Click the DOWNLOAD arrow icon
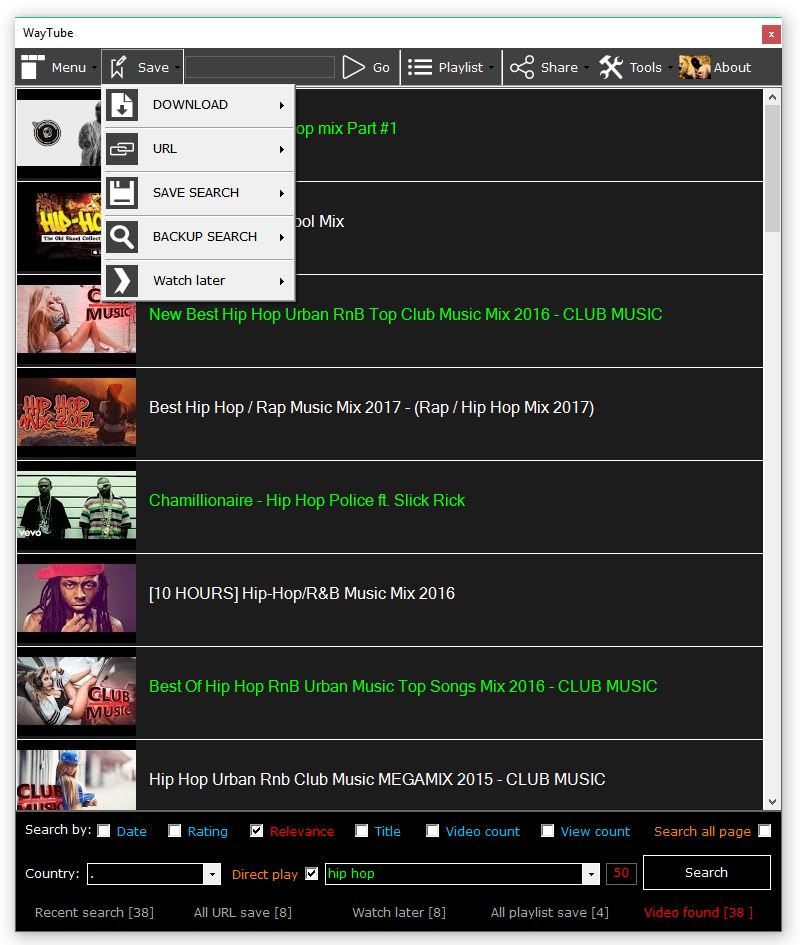This screenshot has width=805, height=945. point(122,105)
